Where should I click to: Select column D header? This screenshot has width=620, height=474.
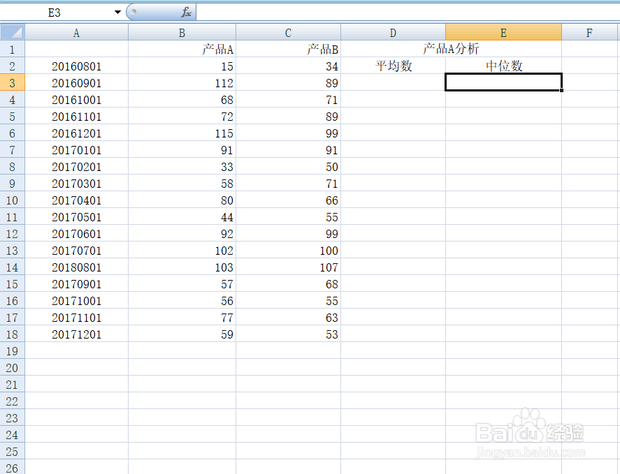click(393, 33)
